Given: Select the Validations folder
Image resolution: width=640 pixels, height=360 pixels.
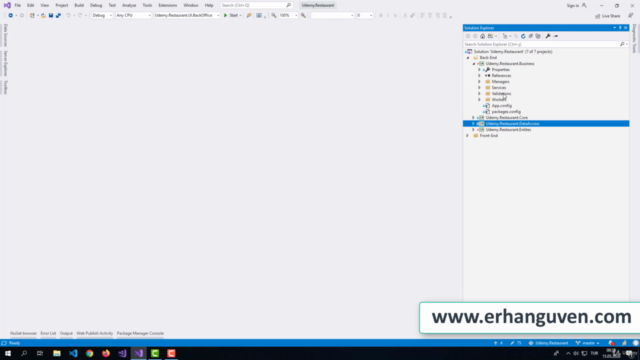Looking at the screenshot, I should point(501,93).
